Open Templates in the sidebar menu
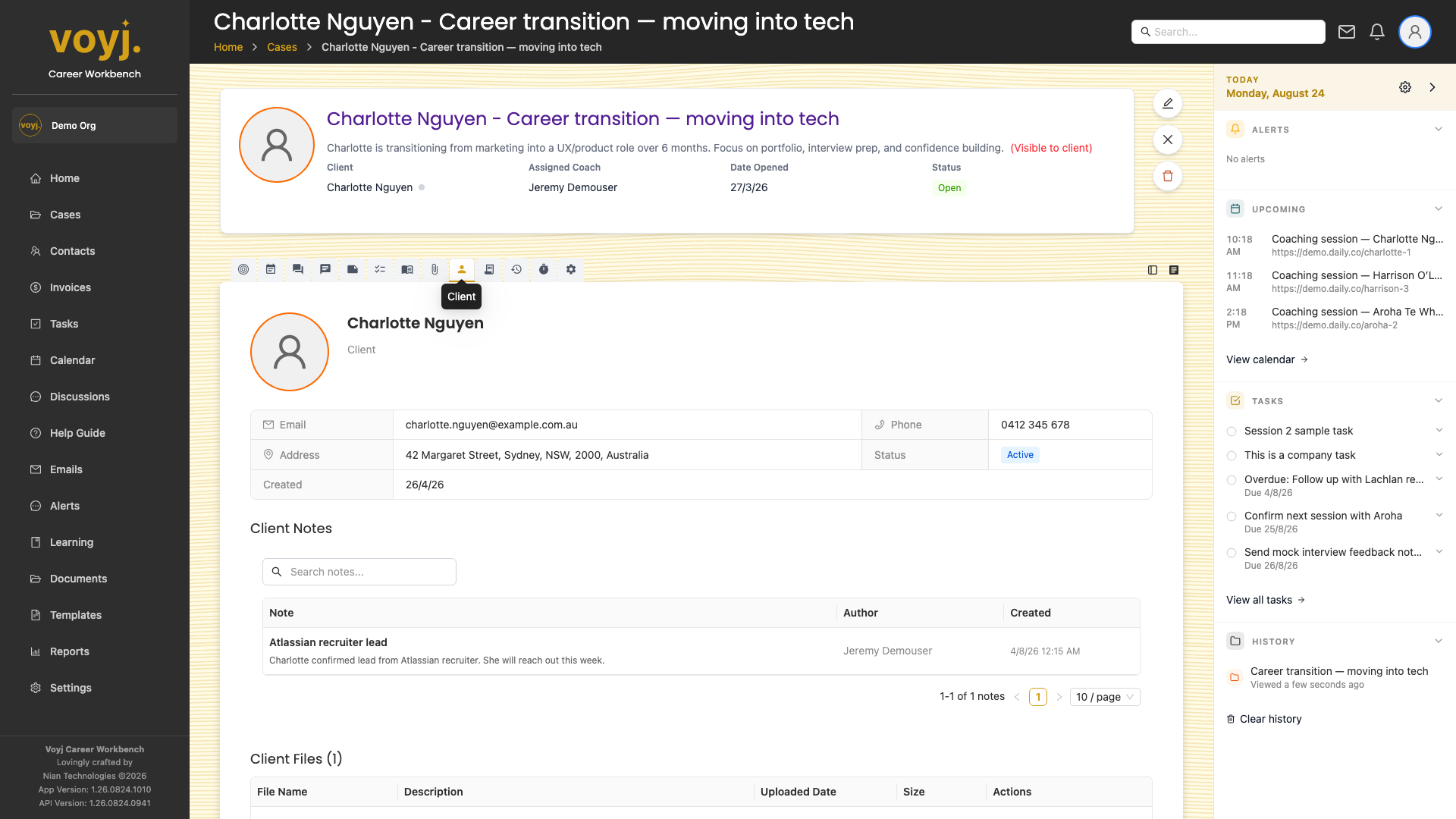The width and height of the screenshot is (1456, 819). 75,615
